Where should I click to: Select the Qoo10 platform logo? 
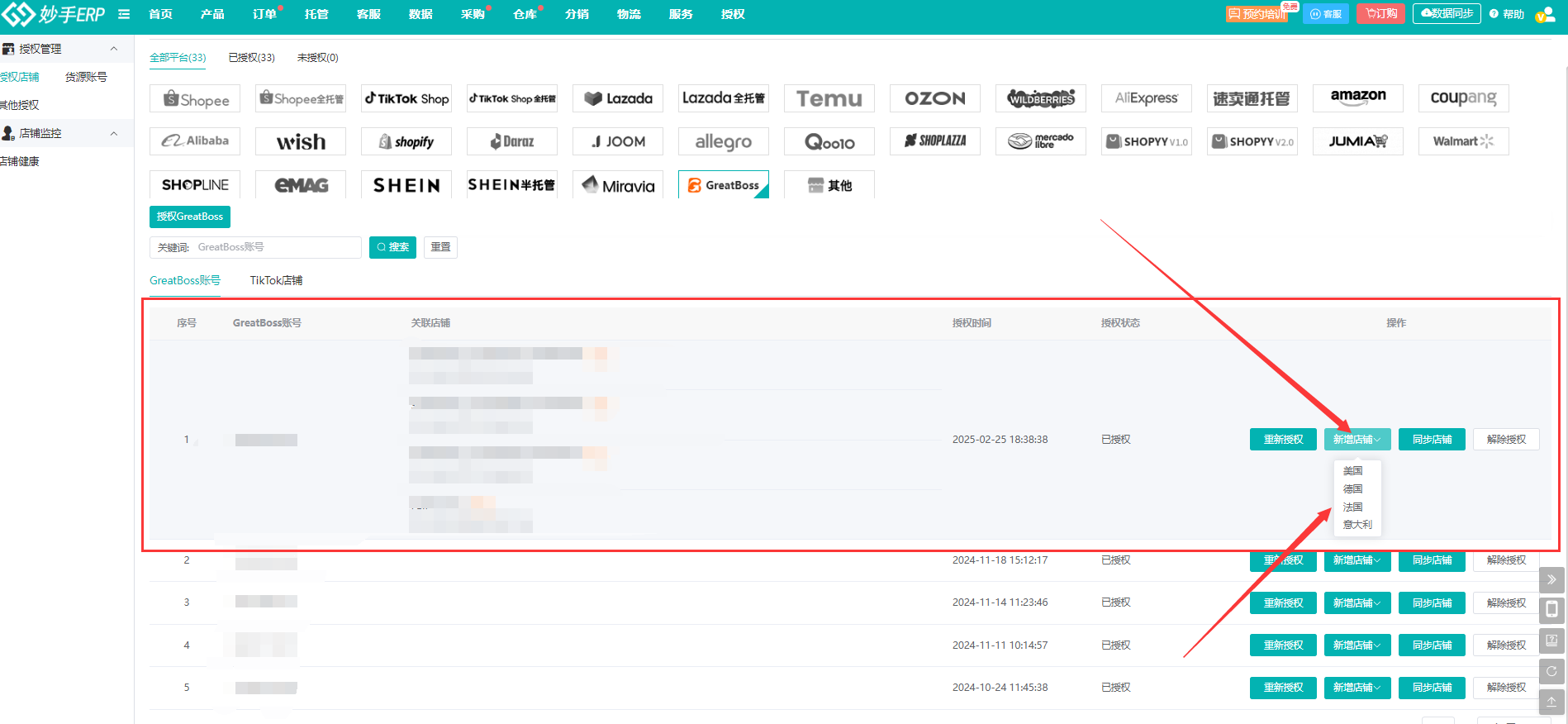click(829, 141)
